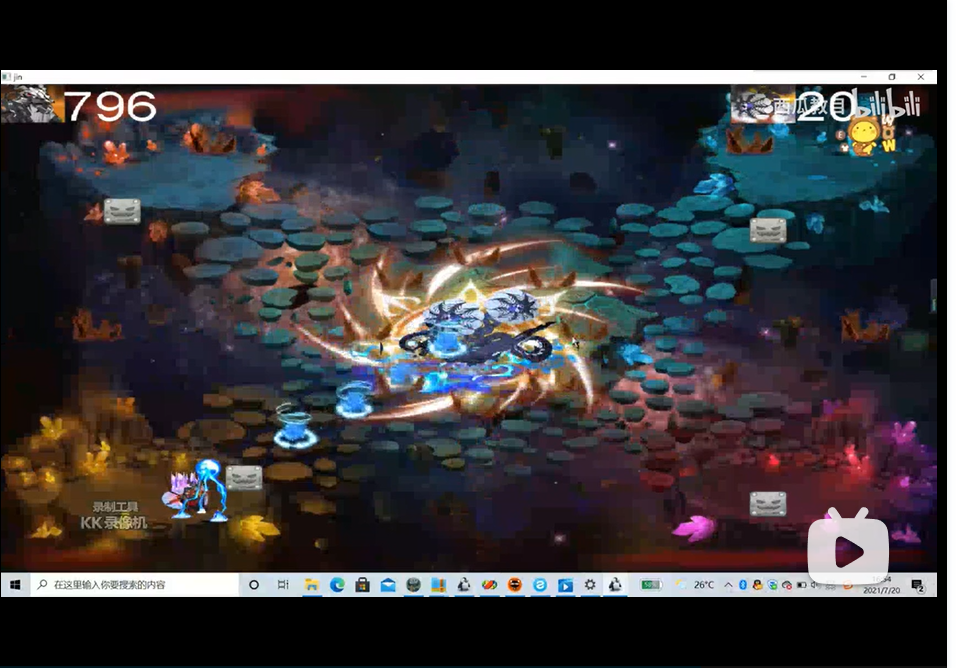Screen dimensions: 975x668
Task: Click the player avatar portrait beside 796
Action: pyautogui.click(x=32, y=103)
